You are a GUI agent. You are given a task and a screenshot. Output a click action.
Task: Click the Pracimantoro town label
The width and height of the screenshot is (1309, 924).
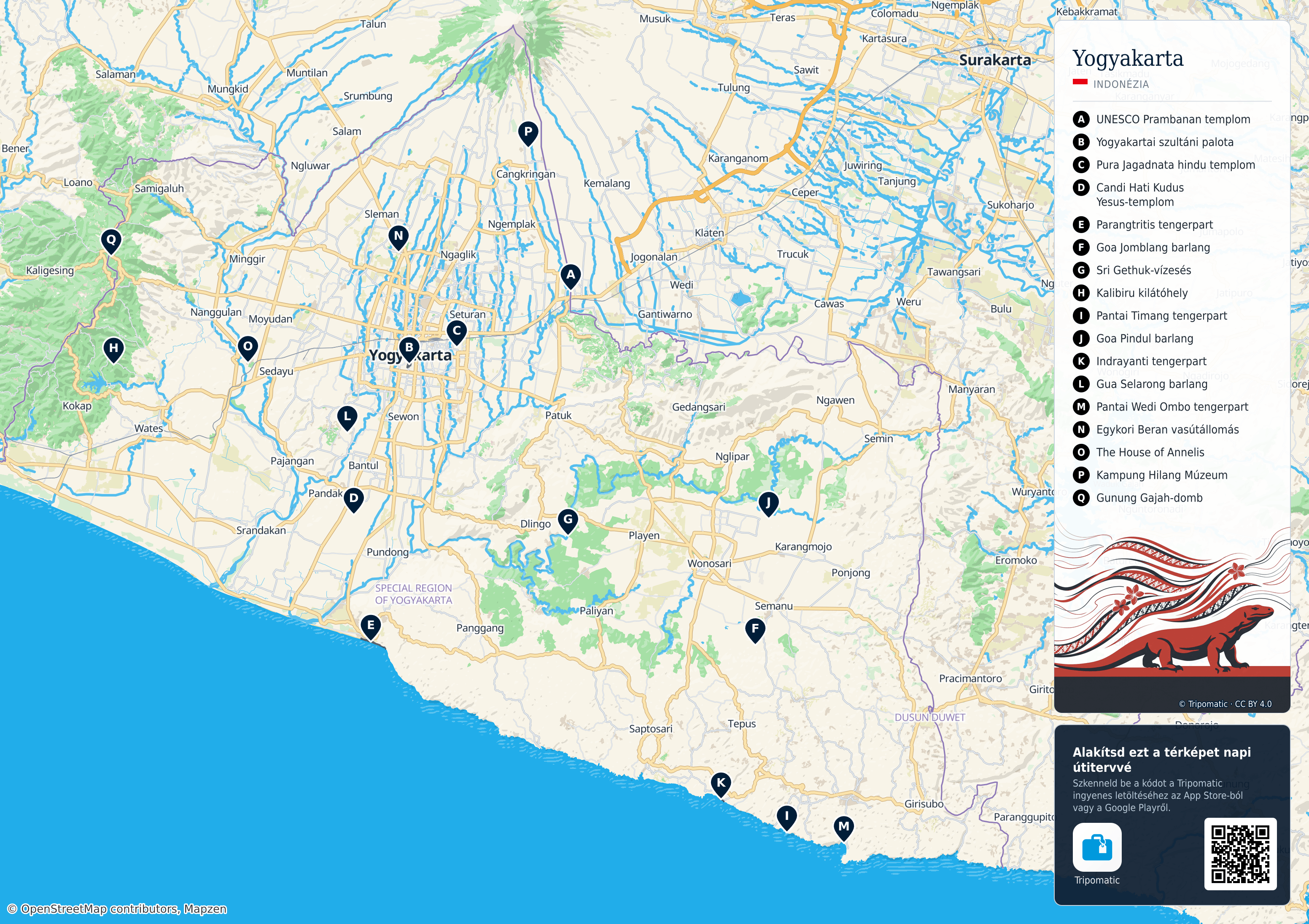click(970, 678)
